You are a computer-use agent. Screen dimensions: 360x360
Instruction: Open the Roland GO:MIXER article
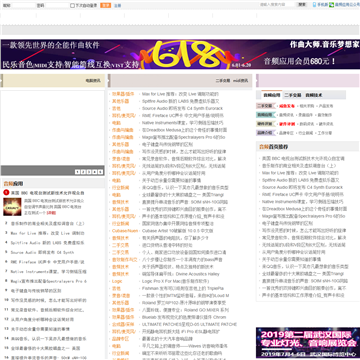pos(185,310)
